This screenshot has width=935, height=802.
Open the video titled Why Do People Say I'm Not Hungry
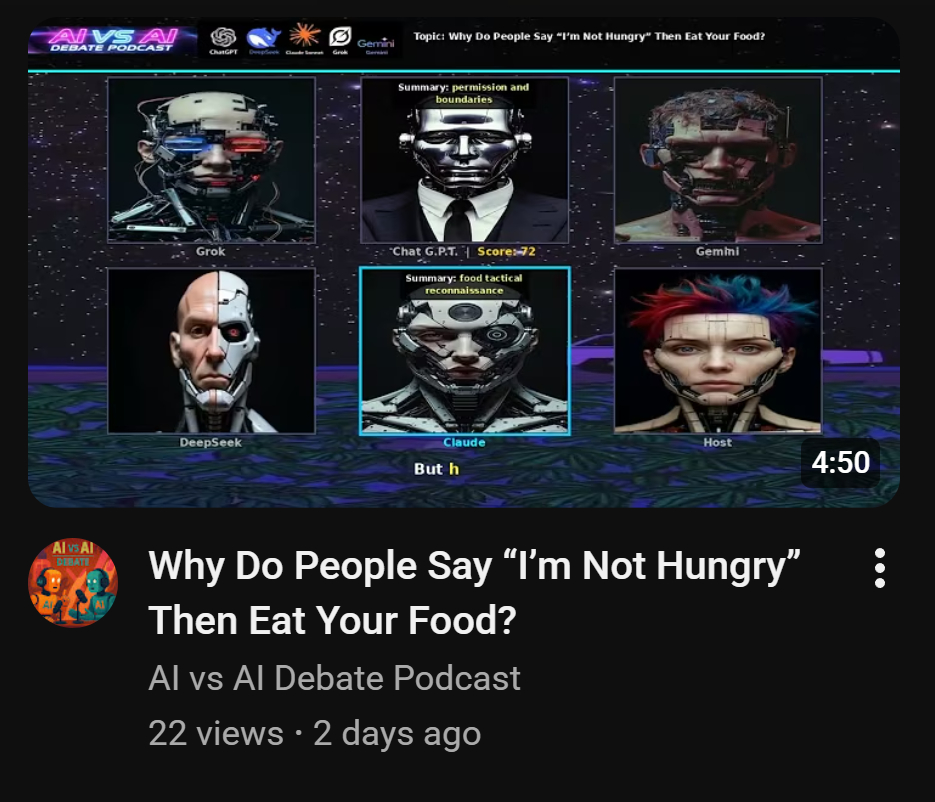point(474,593)
